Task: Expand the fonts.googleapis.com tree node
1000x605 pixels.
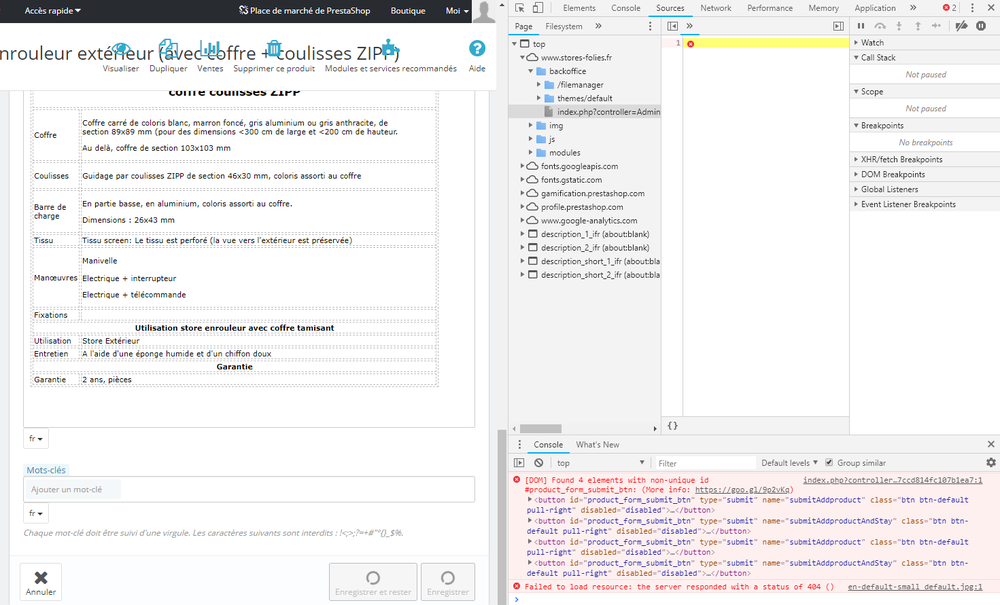Action: tap(522, 166)
